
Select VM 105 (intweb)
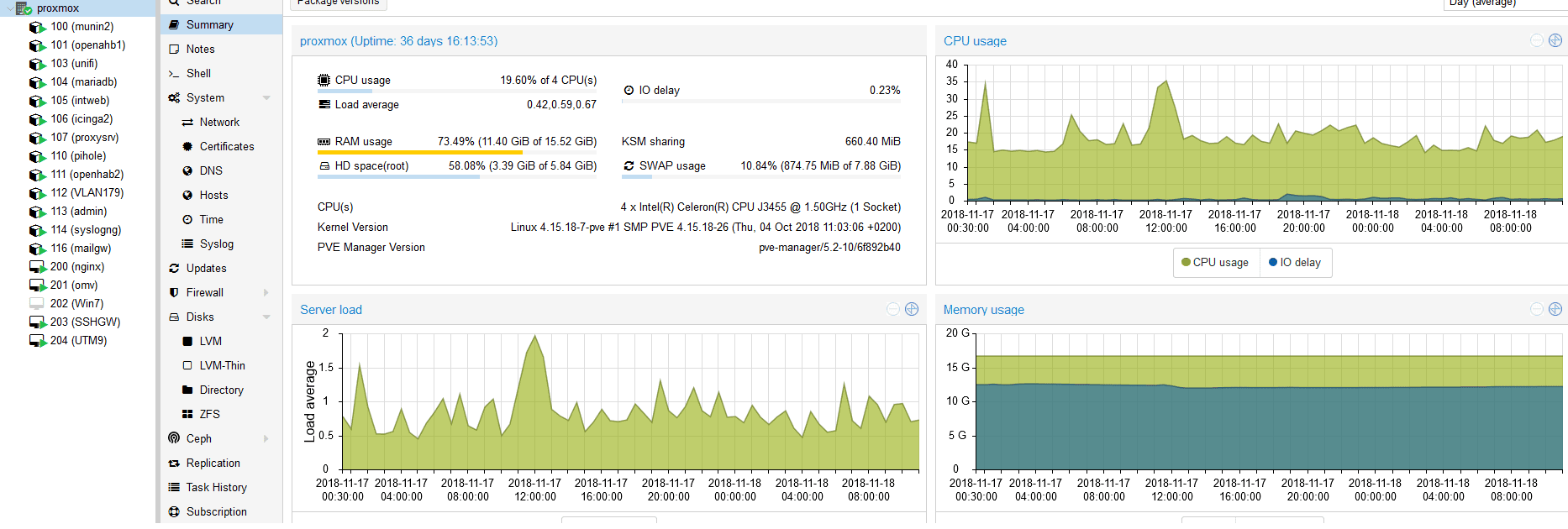tap(80, 101)
